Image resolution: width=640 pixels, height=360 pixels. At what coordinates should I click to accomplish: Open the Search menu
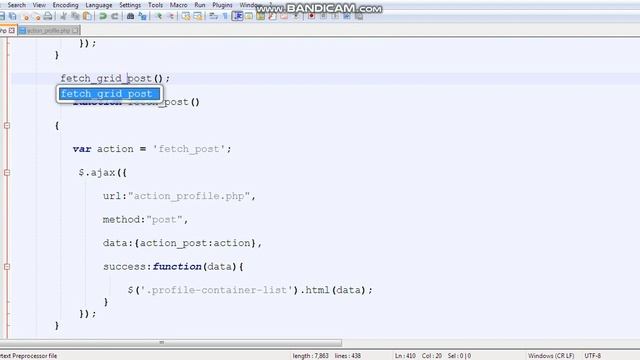click(x=17, y=5)
